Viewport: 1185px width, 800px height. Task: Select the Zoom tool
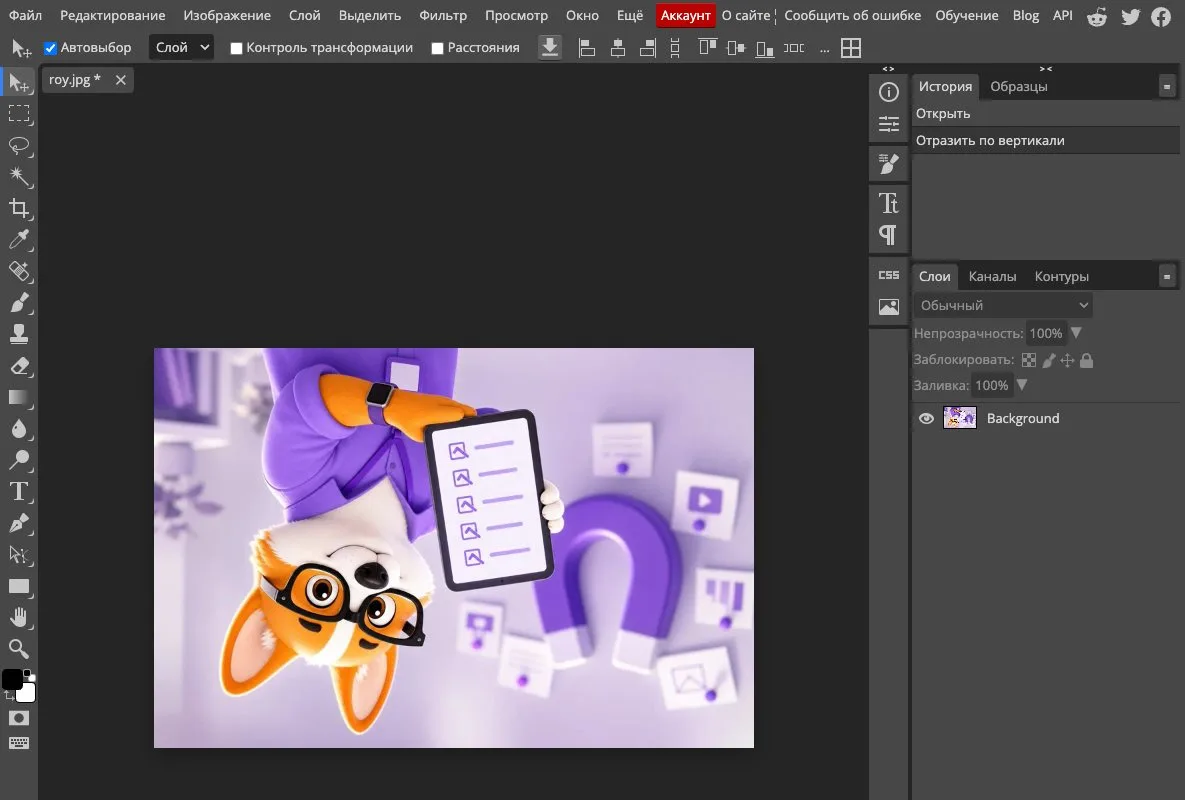pos(19,649)
